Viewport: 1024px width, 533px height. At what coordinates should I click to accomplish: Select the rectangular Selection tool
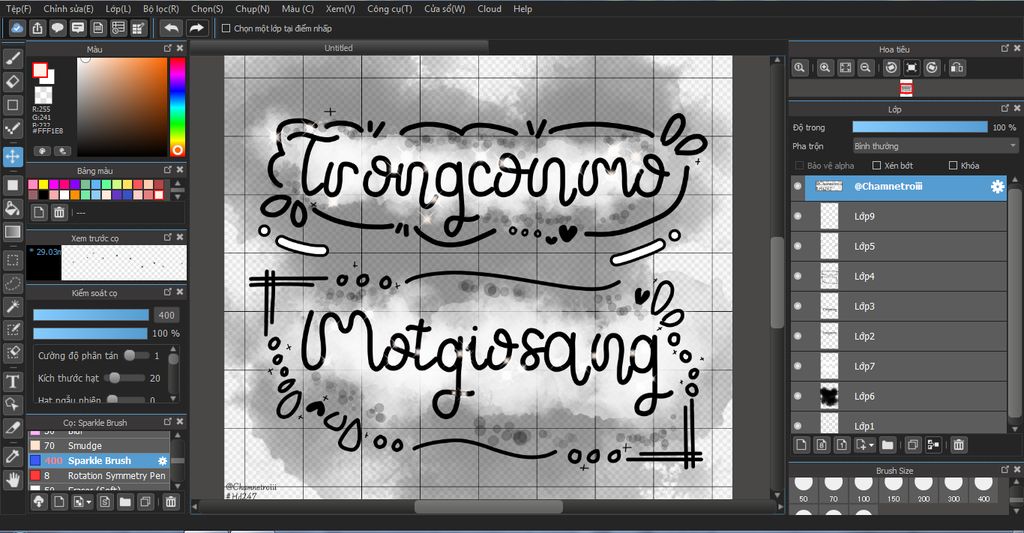point(12,260)
